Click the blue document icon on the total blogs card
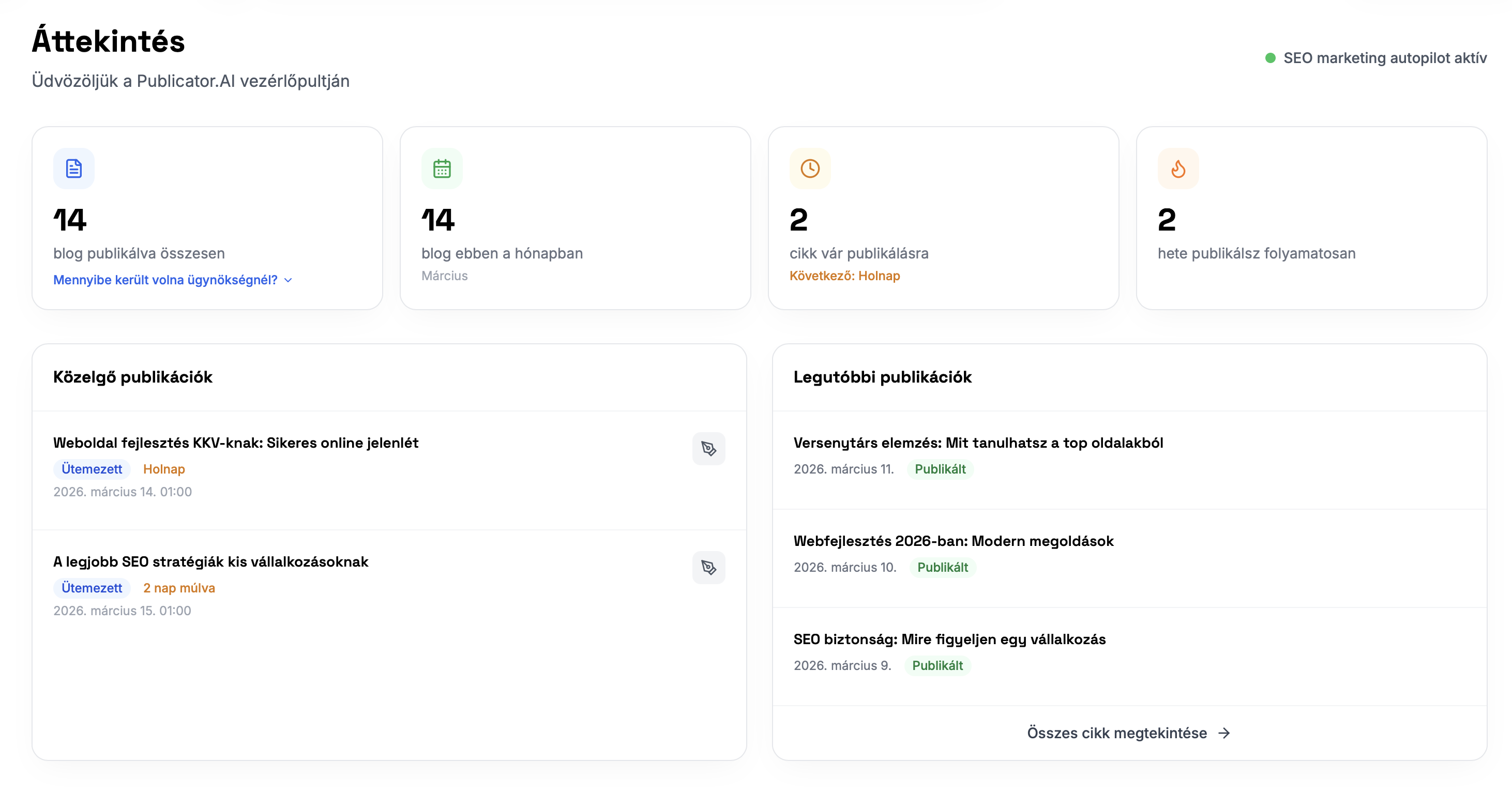The width and height of the screenshot is (1512, 792). pos(73,169)
